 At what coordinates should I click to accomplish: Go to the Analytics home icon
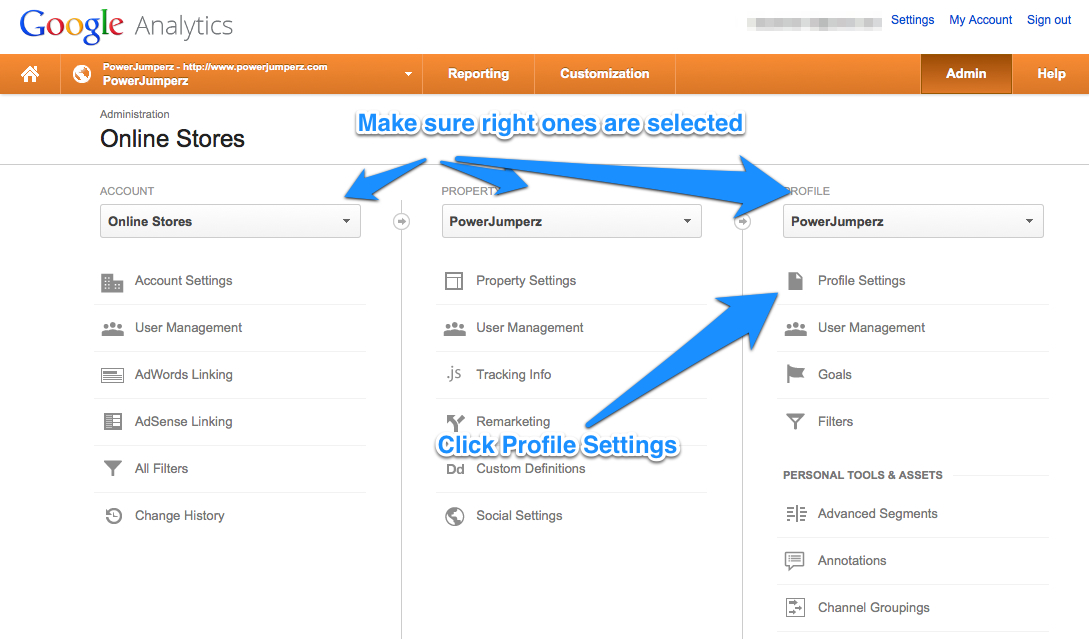click(x=30, y=74)
